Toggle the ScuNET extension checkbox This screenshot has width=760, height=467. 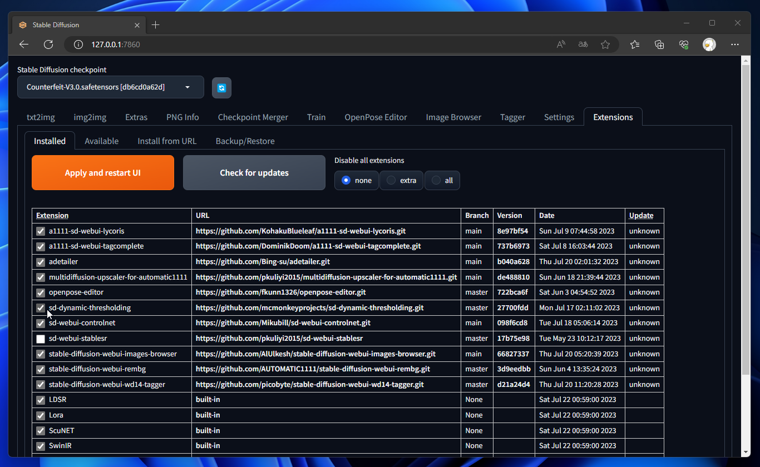click(x=41, y=431)
